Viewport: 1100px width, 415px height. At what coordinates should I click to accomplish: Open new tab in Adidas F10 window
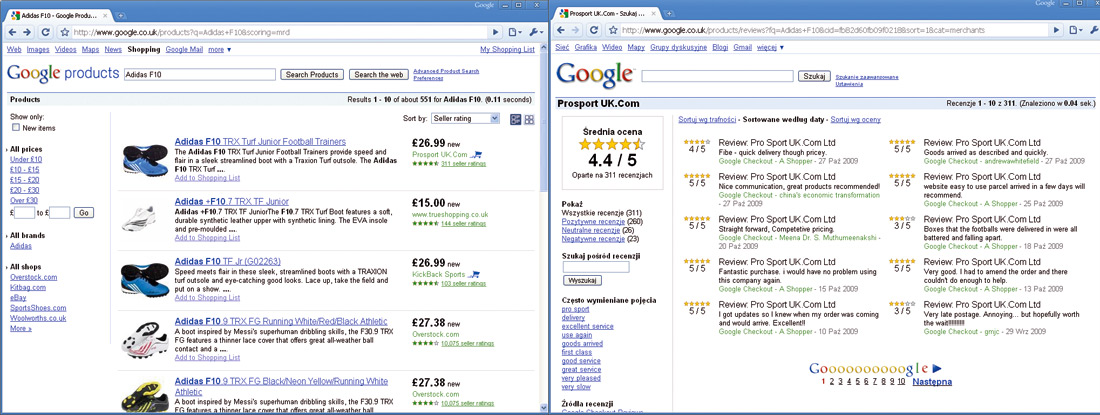pyautogui.click(x=122, y=17)
